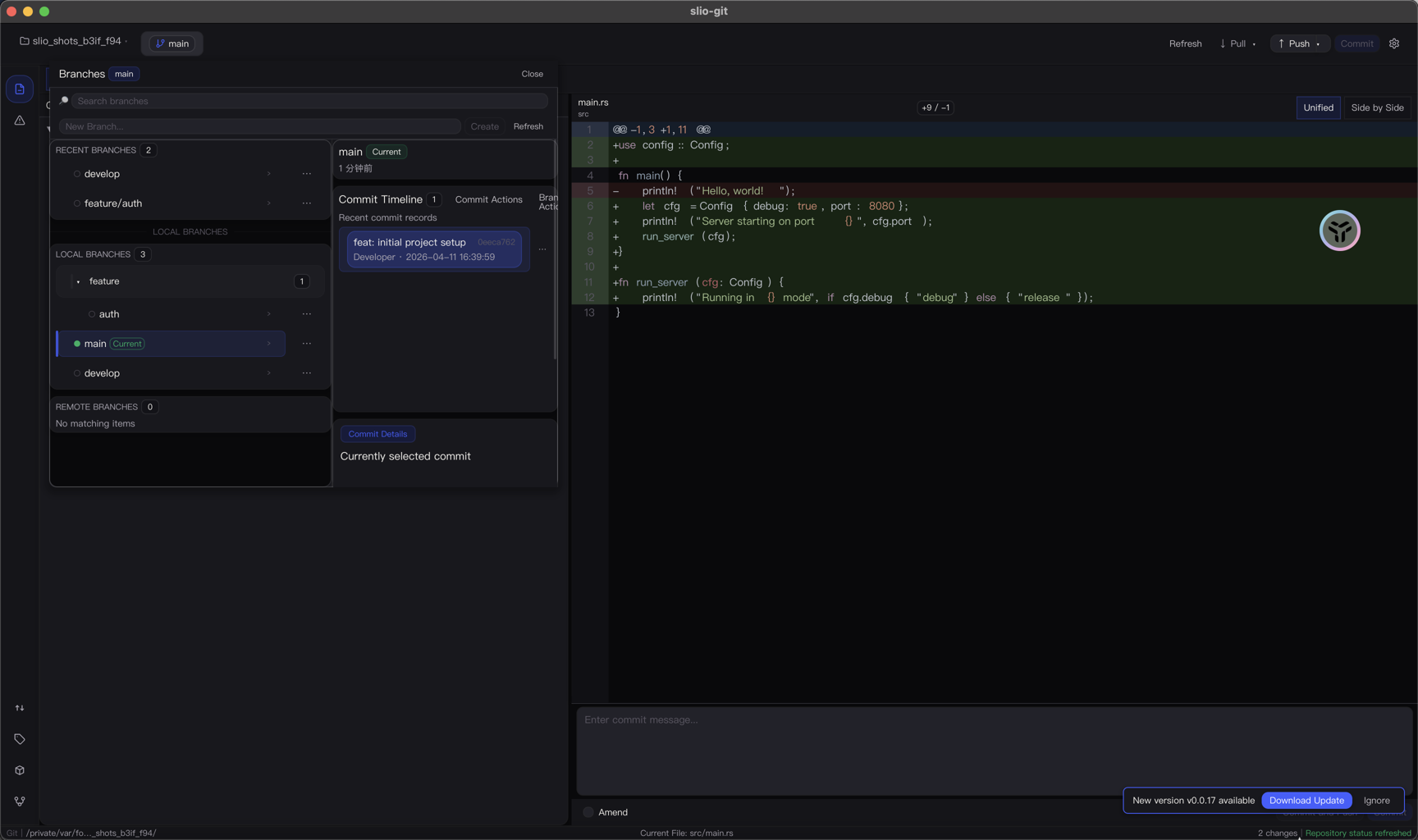Click the file changes sidebar icon
The width and height of the screenshot is (1418, 840).
[20, 89]
